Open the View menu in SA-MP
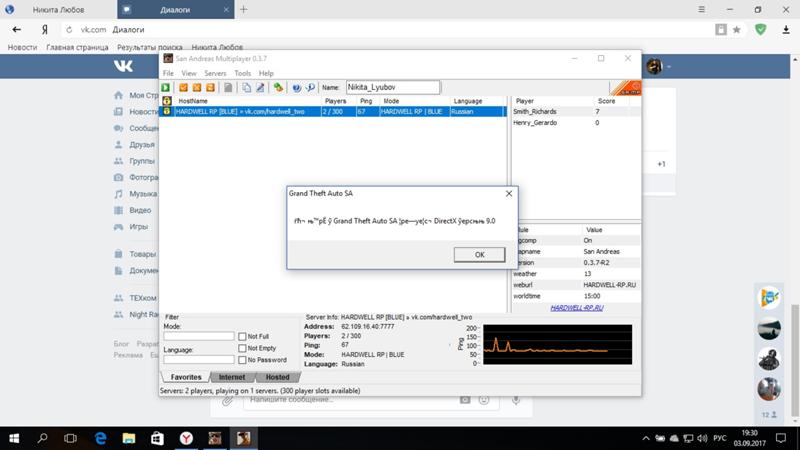 click(189, 73)
